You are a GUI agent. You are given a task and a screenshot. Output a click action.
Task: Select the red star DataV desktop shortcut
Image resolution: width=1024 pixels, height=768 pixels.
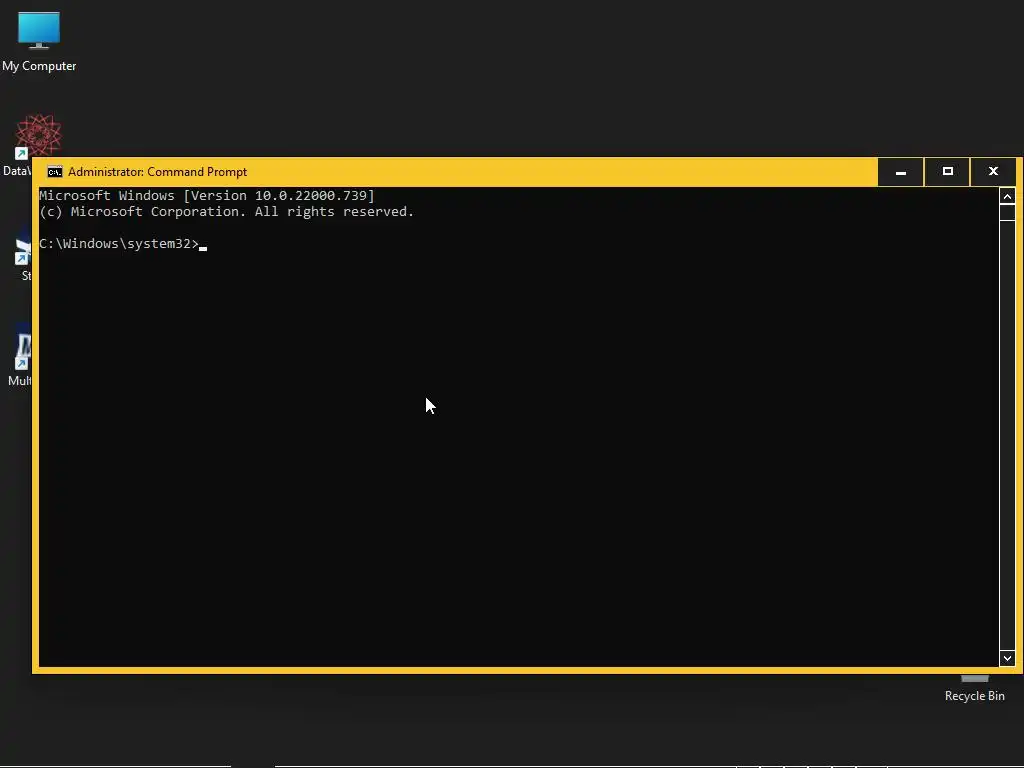pos(38,135)
